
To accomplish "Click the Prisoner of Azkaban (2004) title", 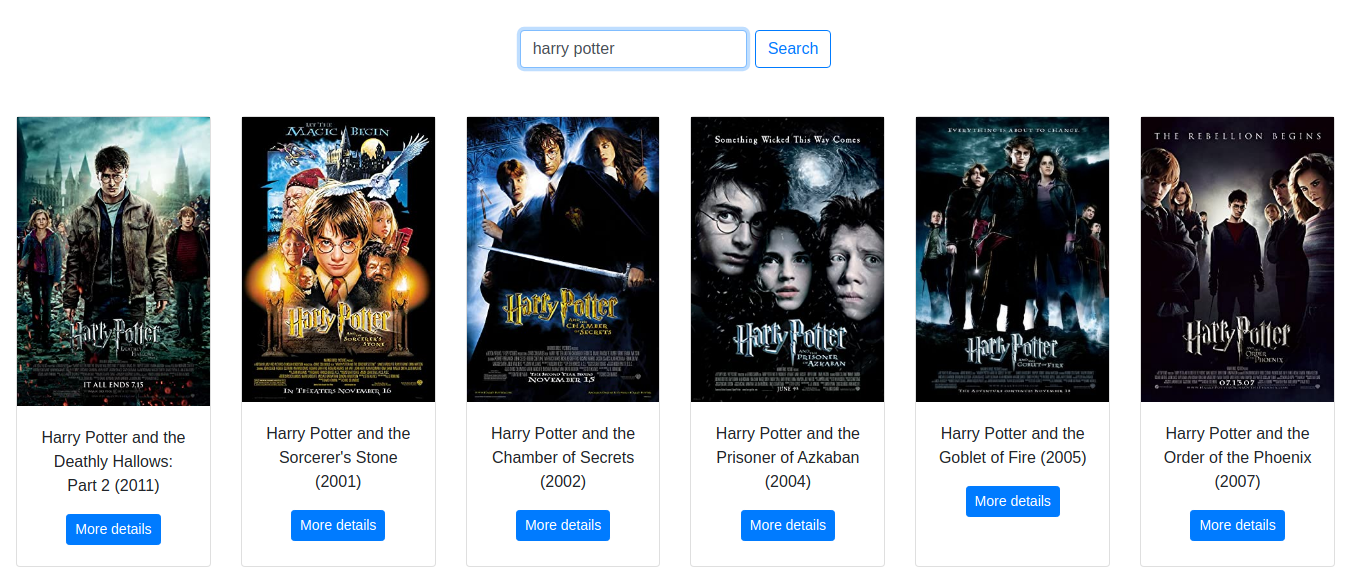I will (x=788, y=457).
